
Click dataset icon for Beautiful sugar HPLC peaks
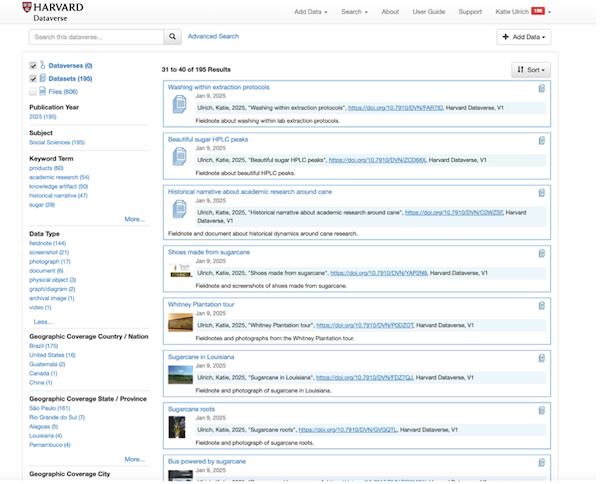click(179, 156)
